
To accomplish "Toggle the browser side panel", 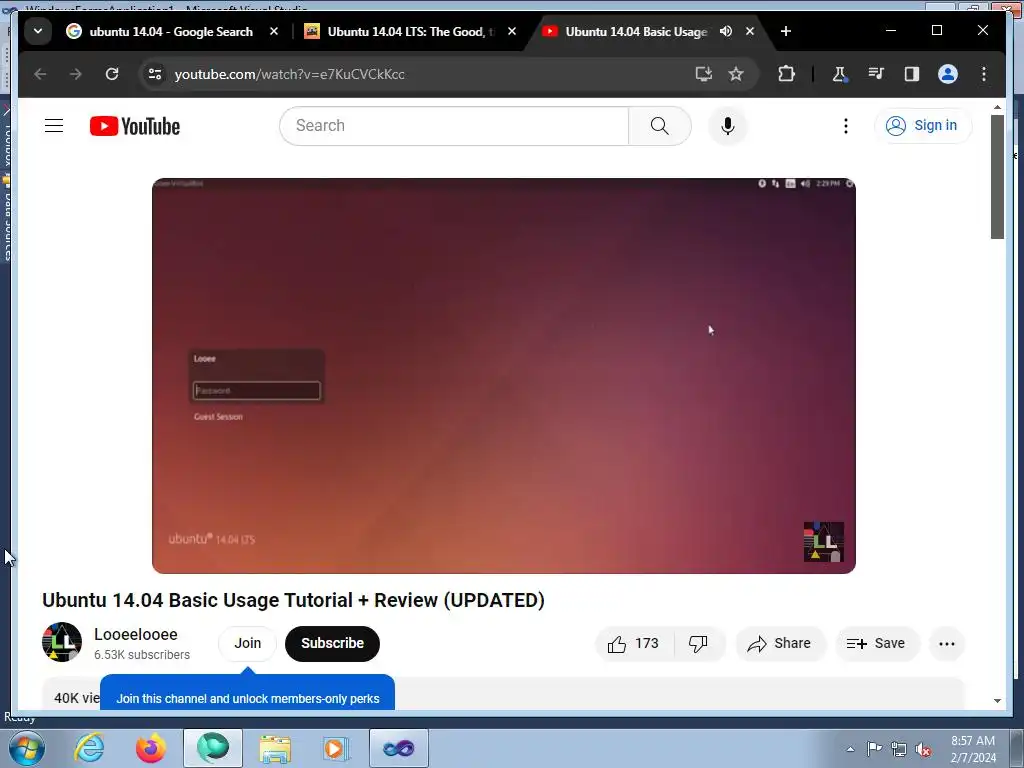I will tap(912, 74).
